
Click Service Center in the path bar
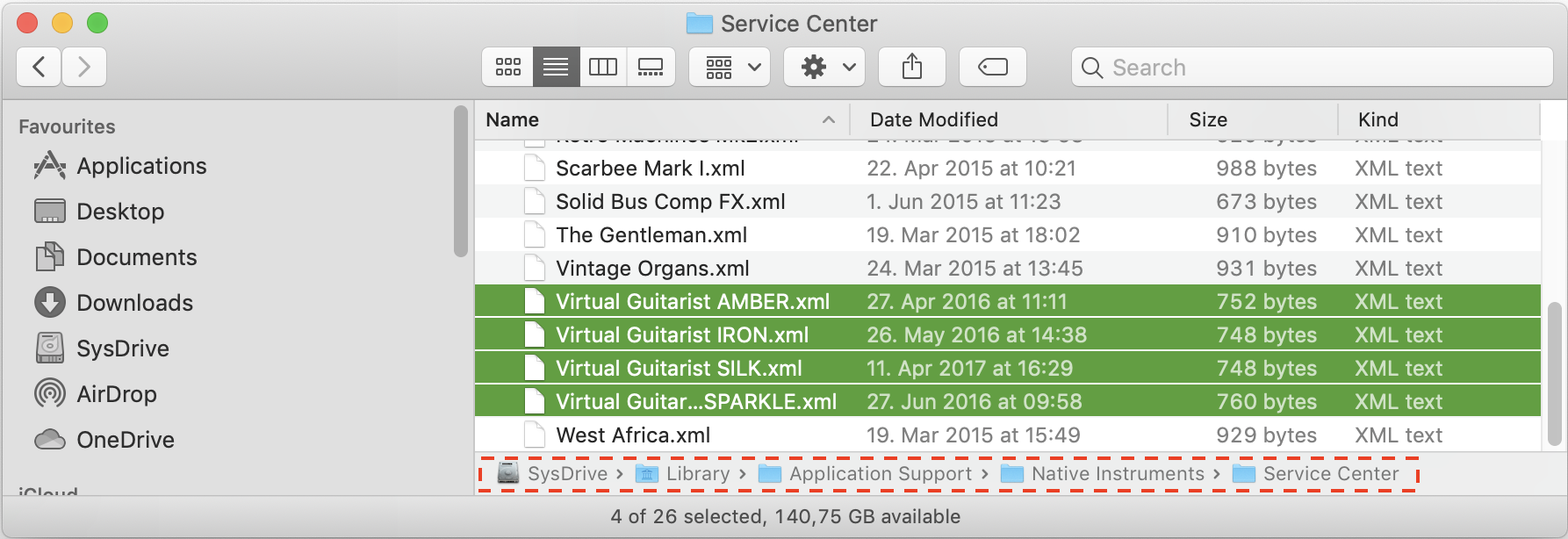(1315, 474)
